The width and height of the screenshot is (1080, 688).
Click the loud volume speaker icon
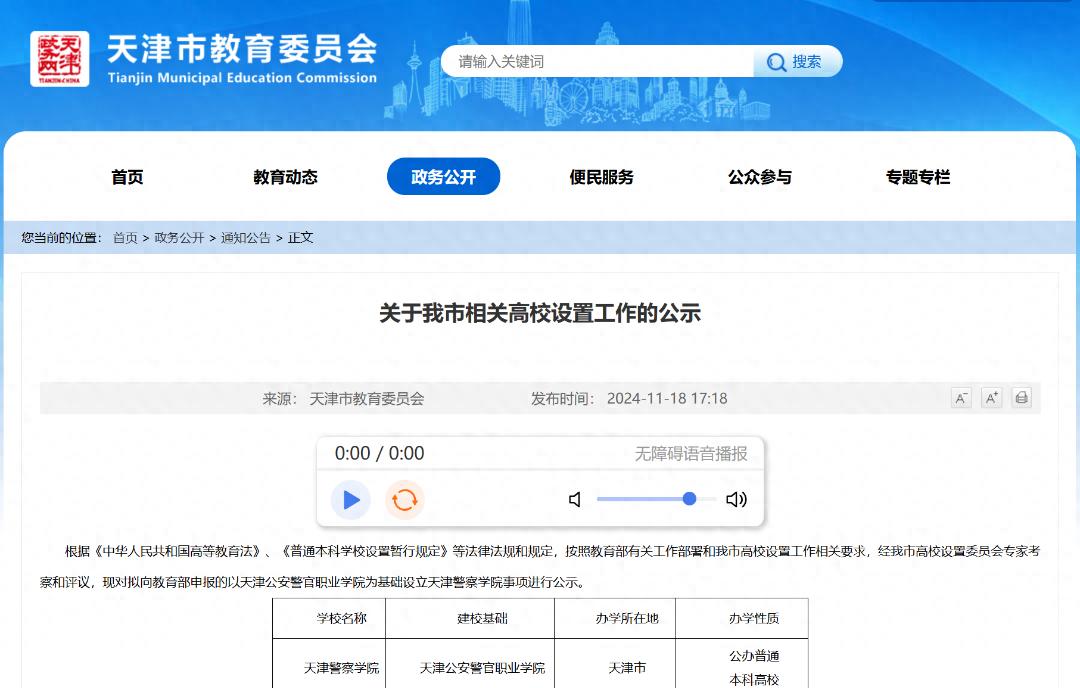[736, 500]
